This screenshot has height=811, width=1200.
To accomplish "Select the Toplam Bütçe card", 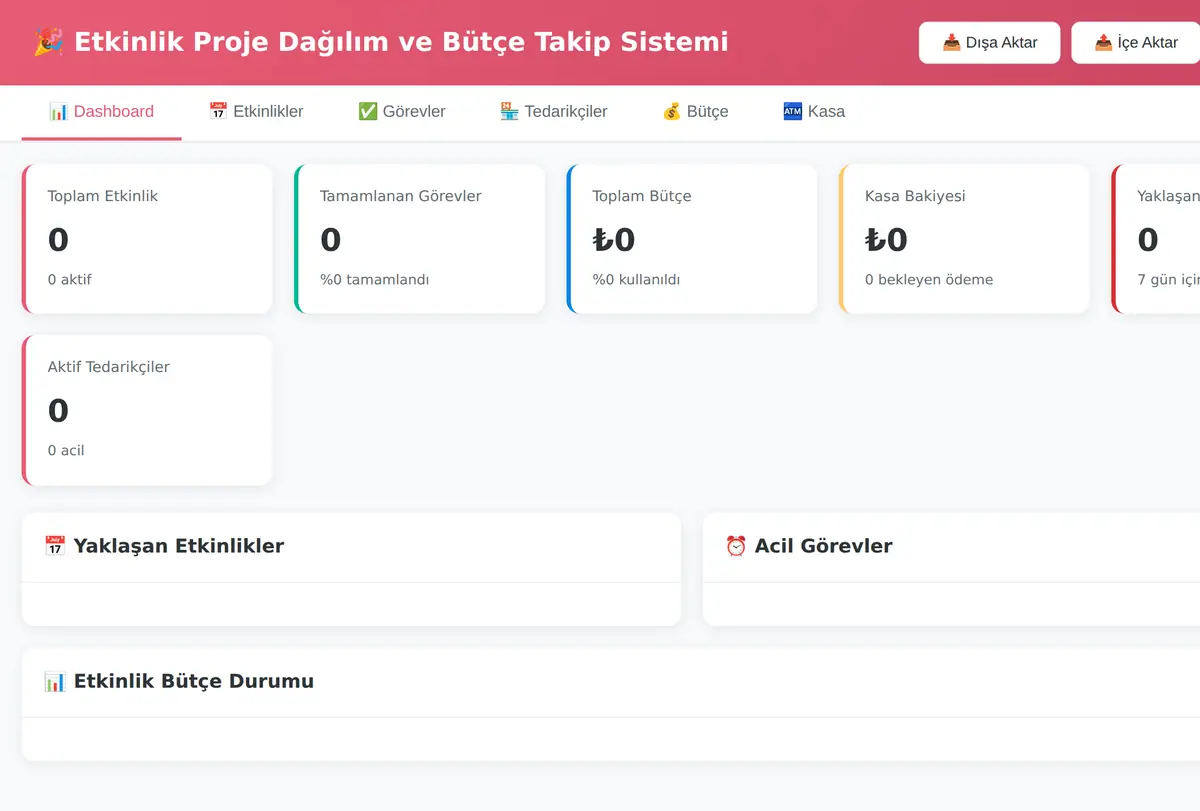I will [x=692, y=239].
